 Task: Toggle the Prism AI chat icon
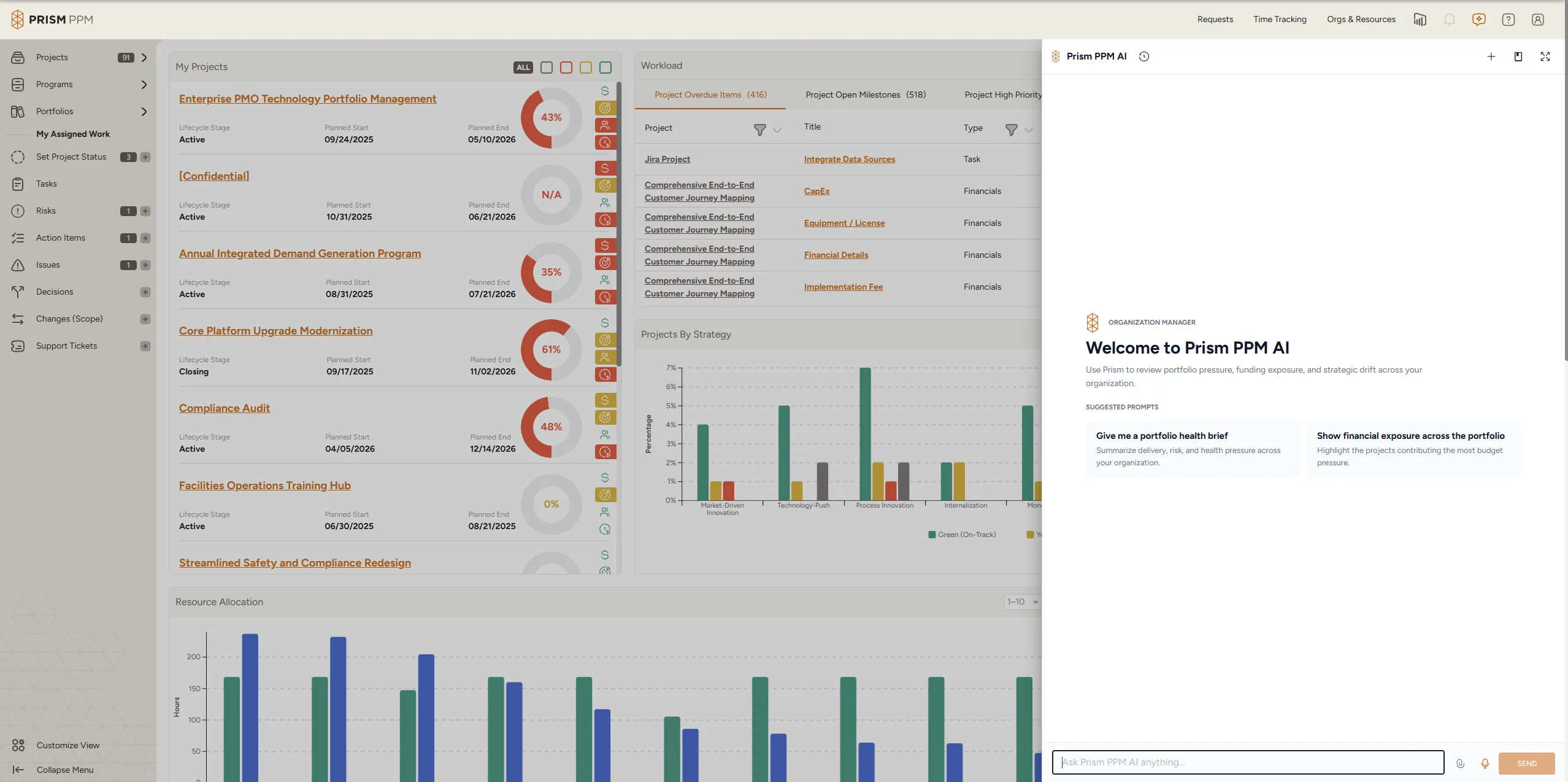tap(1478, 20)
